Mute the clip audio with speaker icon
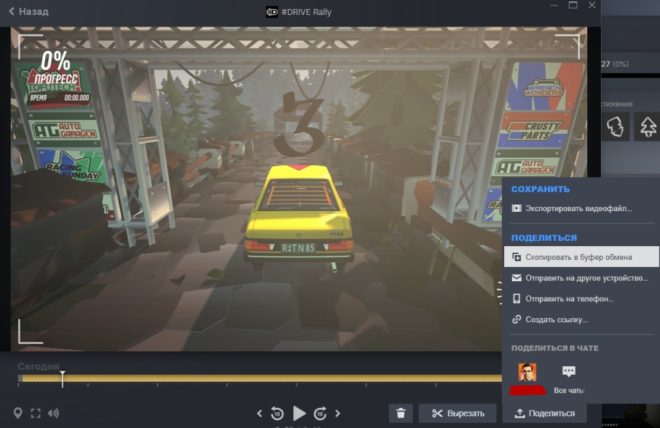 point(53,413)
